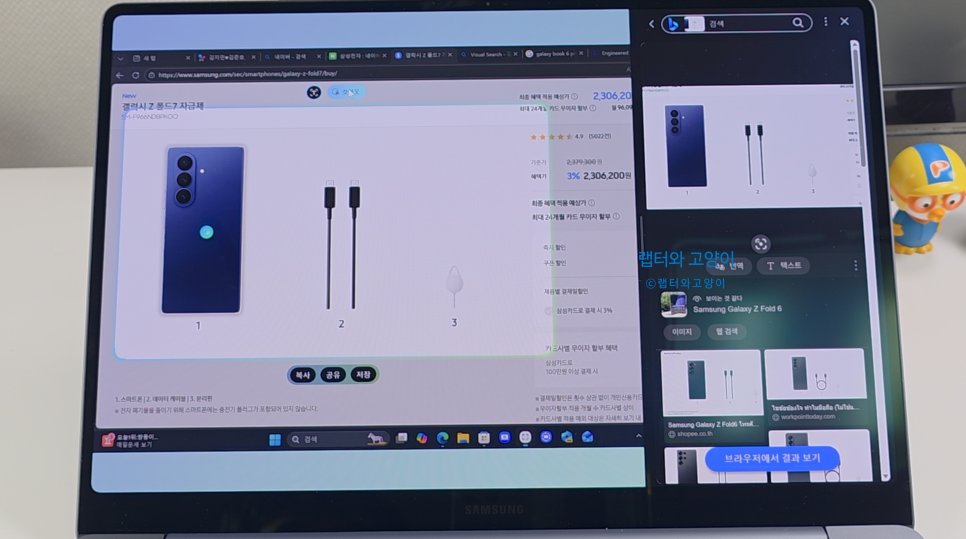Screen dimensions: 966x539
Task: Click the down arrow of the panel scrollbar
Action: [885, 476]
